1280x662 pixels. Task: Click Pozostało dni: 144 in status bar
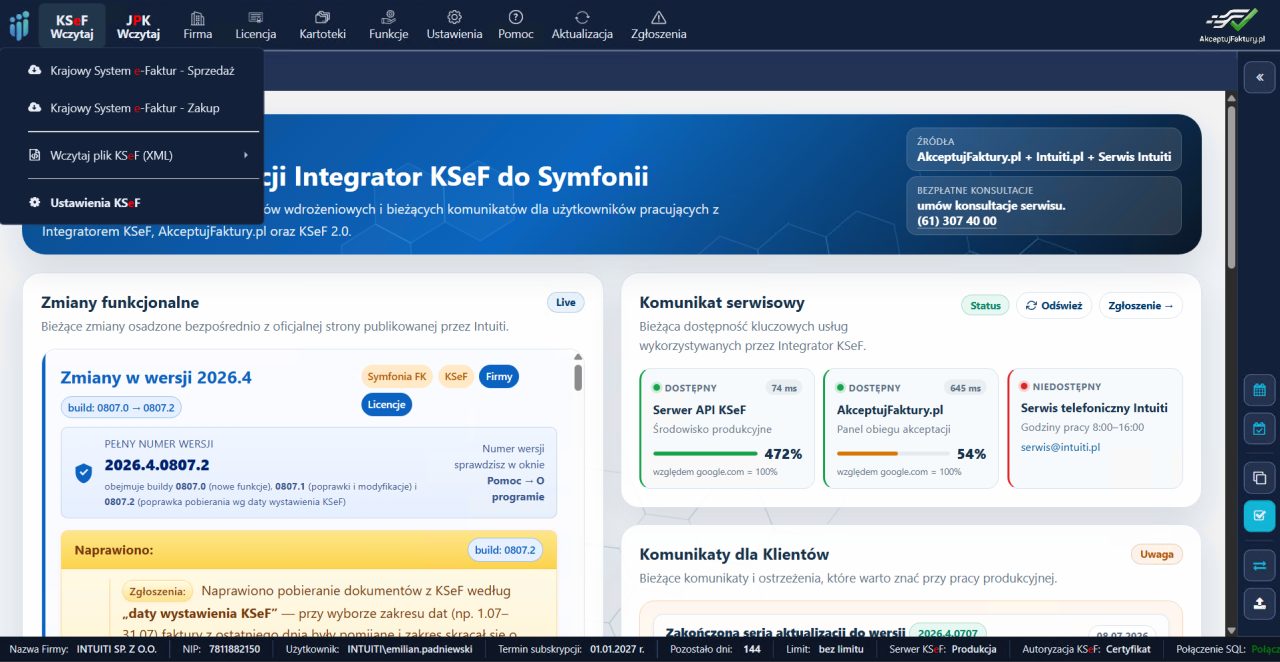(x=717, y=649)
